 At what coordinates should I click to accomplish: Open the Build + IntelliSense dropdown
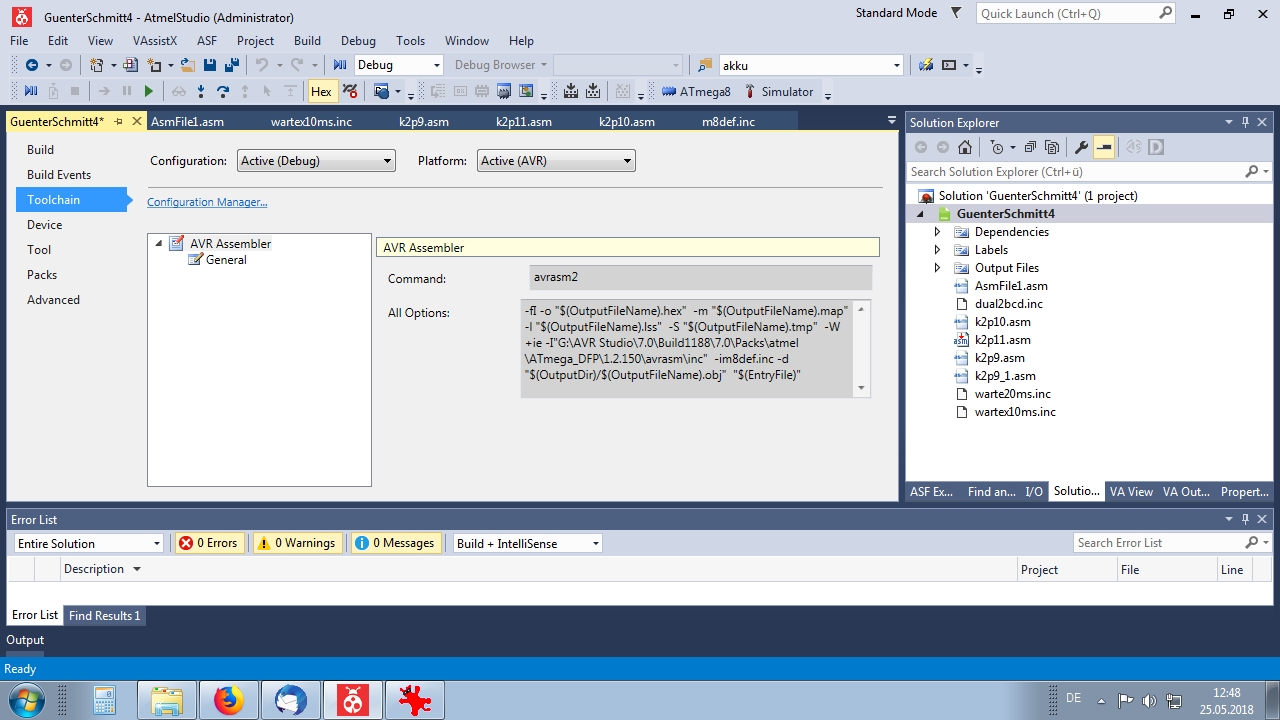click(x=528, y=543)
